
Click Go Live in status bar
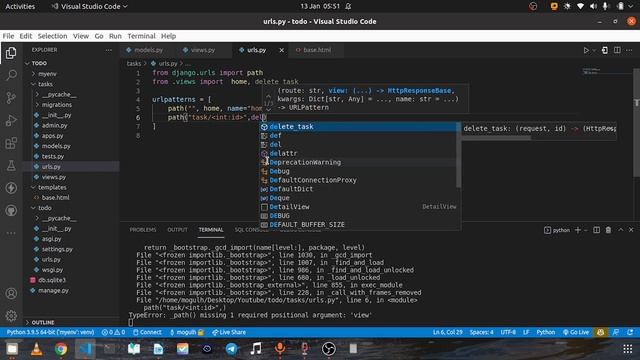pos(576,332)
